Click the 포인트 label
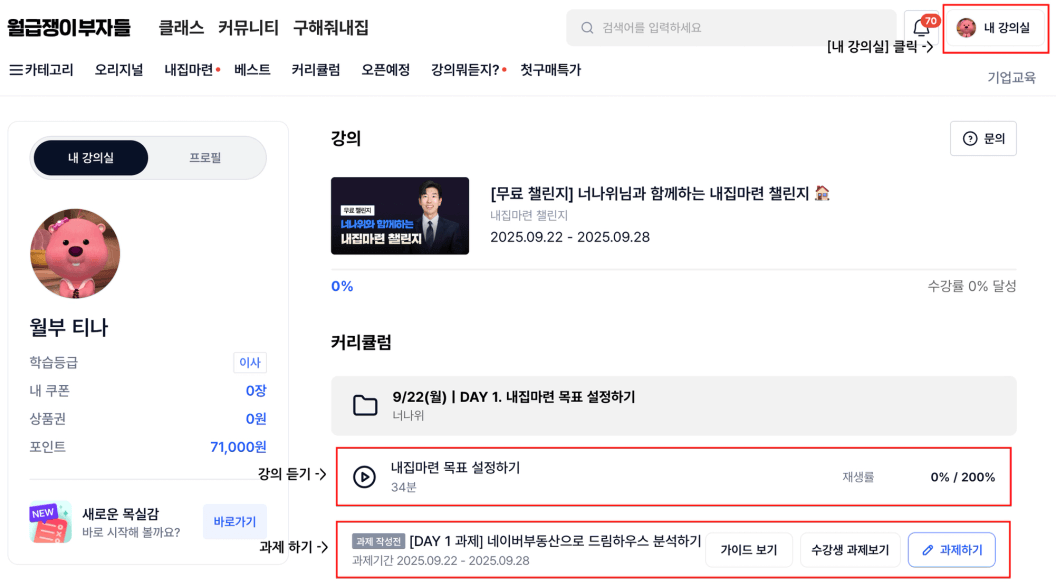This screenshot has height=587, width=1056. (x=47, y=447)
